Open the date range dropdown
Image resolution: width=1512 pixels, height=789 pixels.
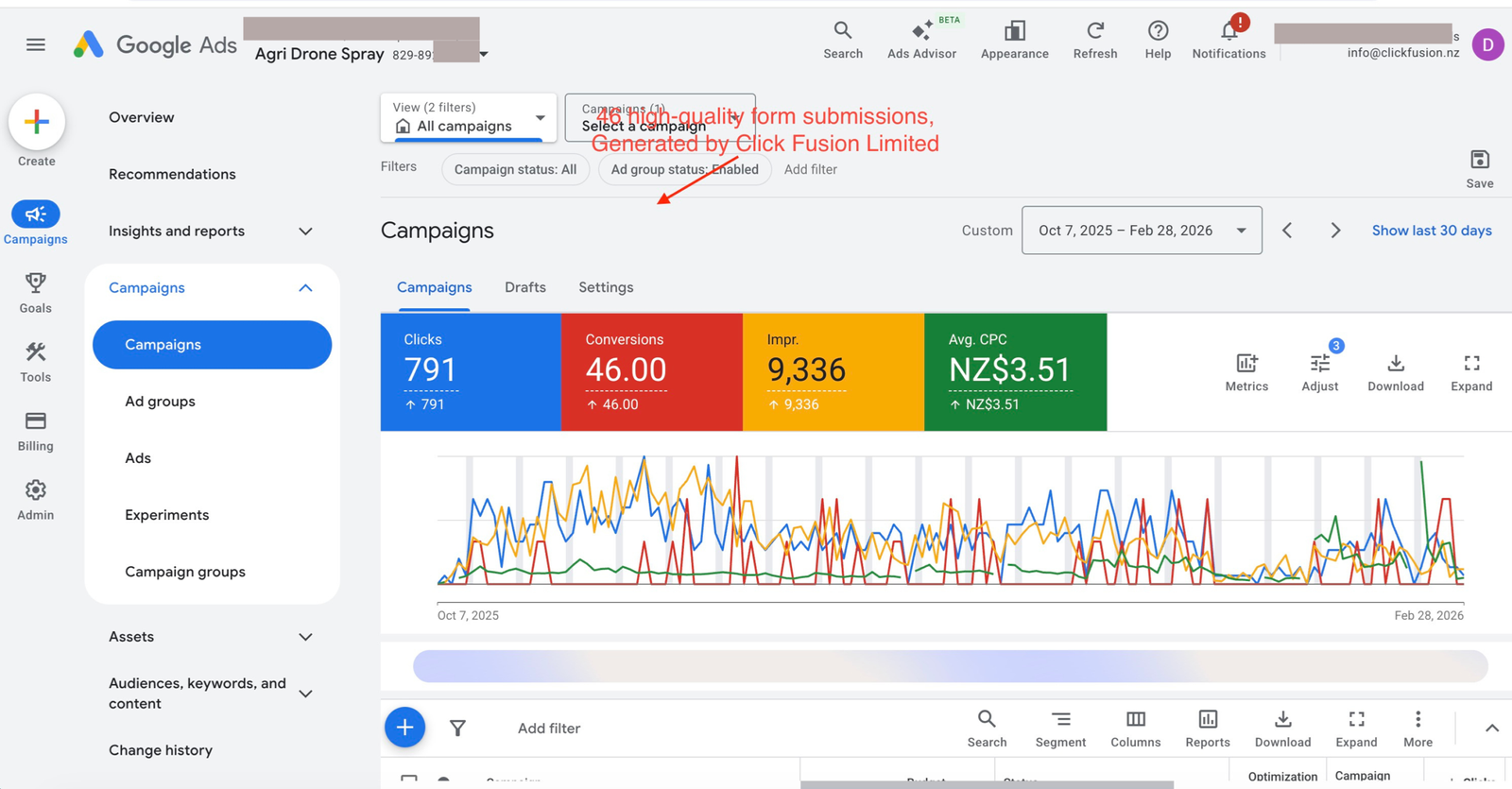click(1141, 231)
